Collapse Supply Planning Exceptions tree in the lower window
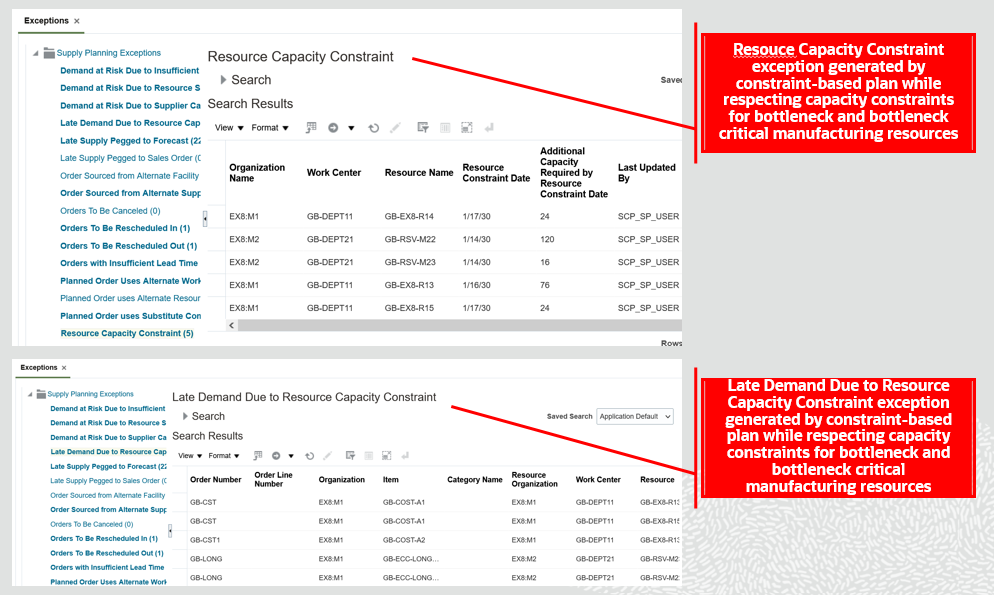The height and width of the screenshot is (595, 994). tap(30, 394)
